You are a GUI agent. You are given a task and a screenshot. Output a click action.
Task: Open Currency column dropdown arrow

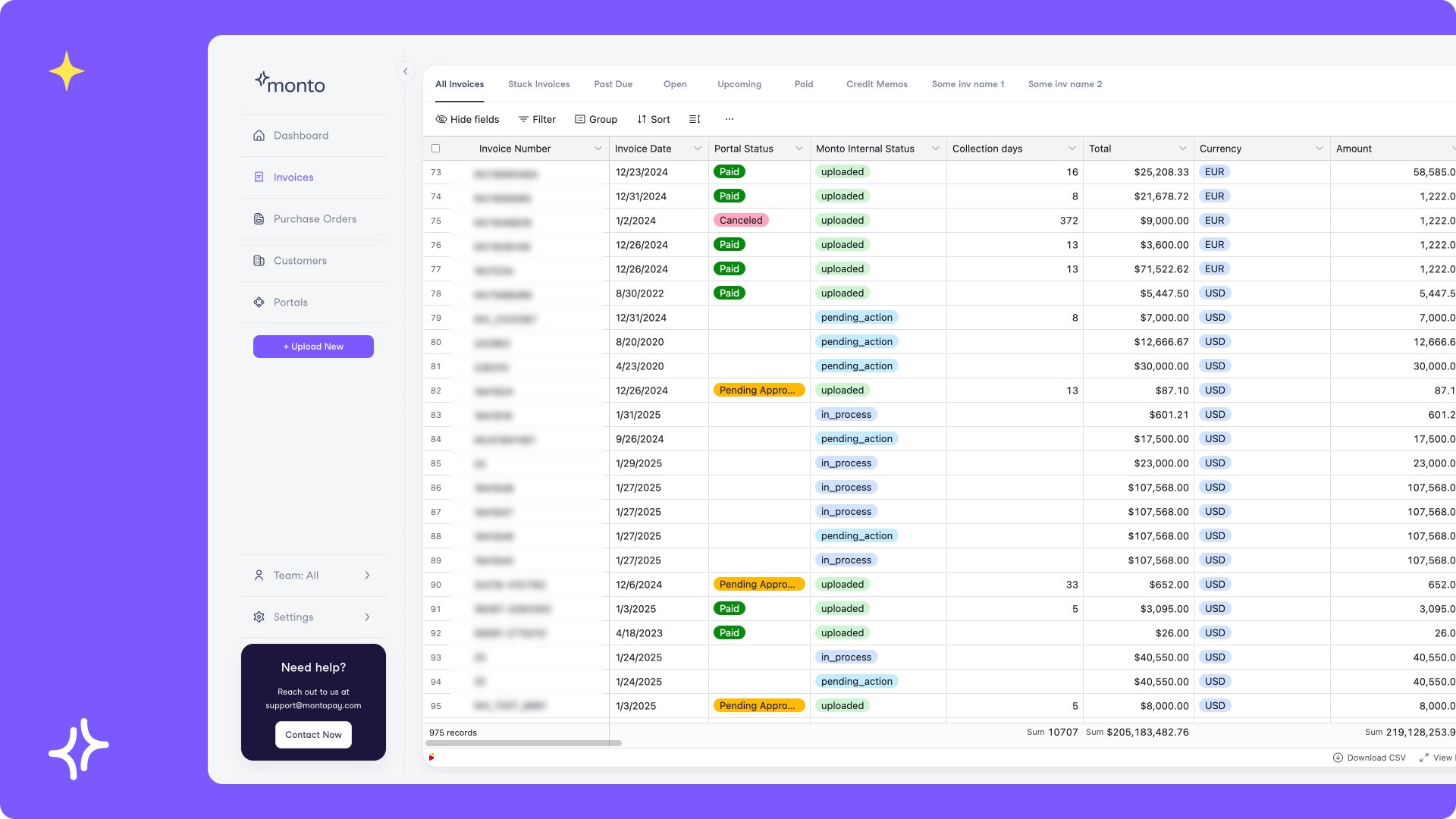(1319, 149)
